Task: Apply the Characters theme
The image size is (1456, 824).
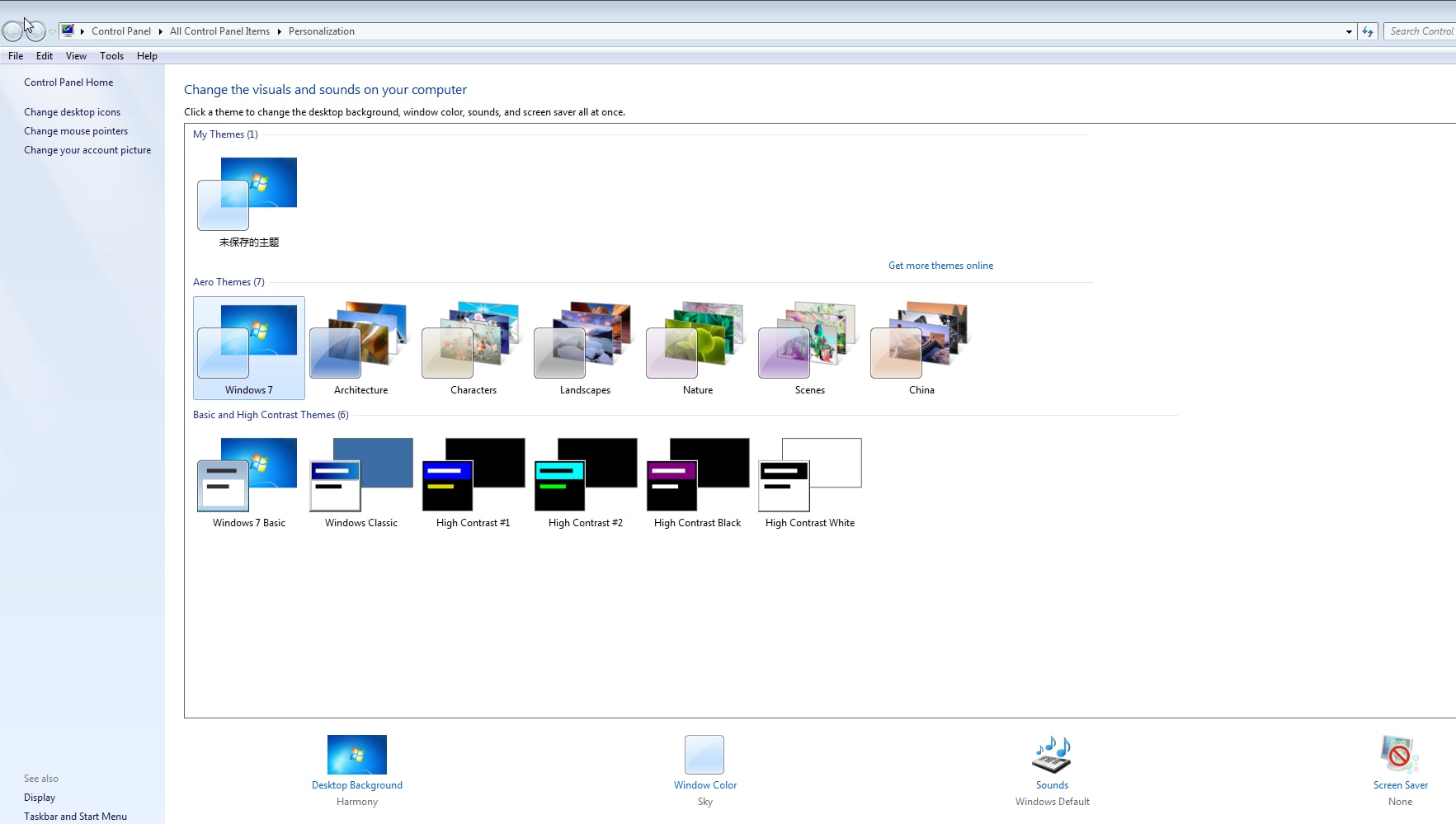Action: (x=473, y=348)
